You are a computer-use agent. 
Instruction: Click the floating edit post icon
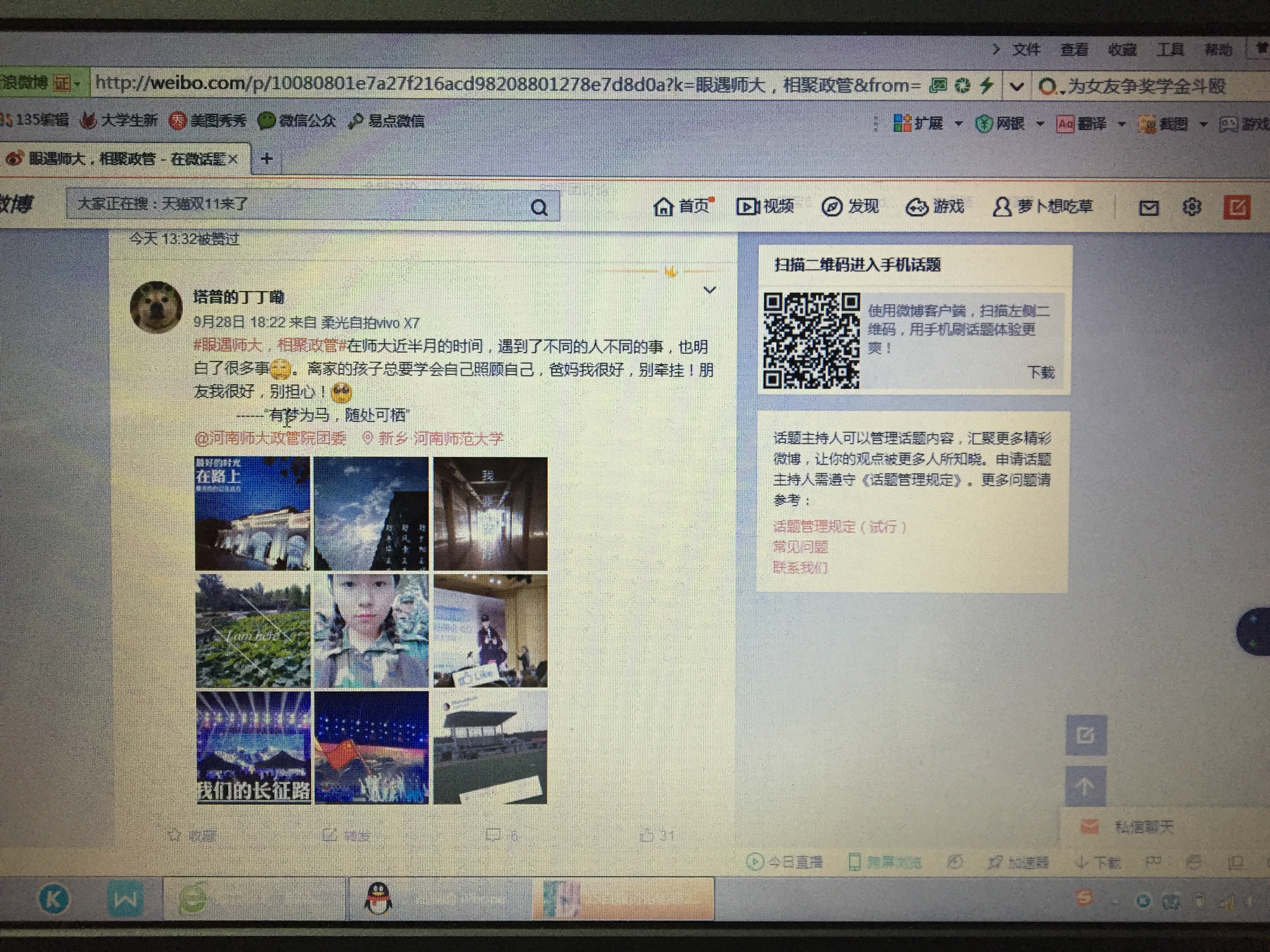(x=1086, y=735)
